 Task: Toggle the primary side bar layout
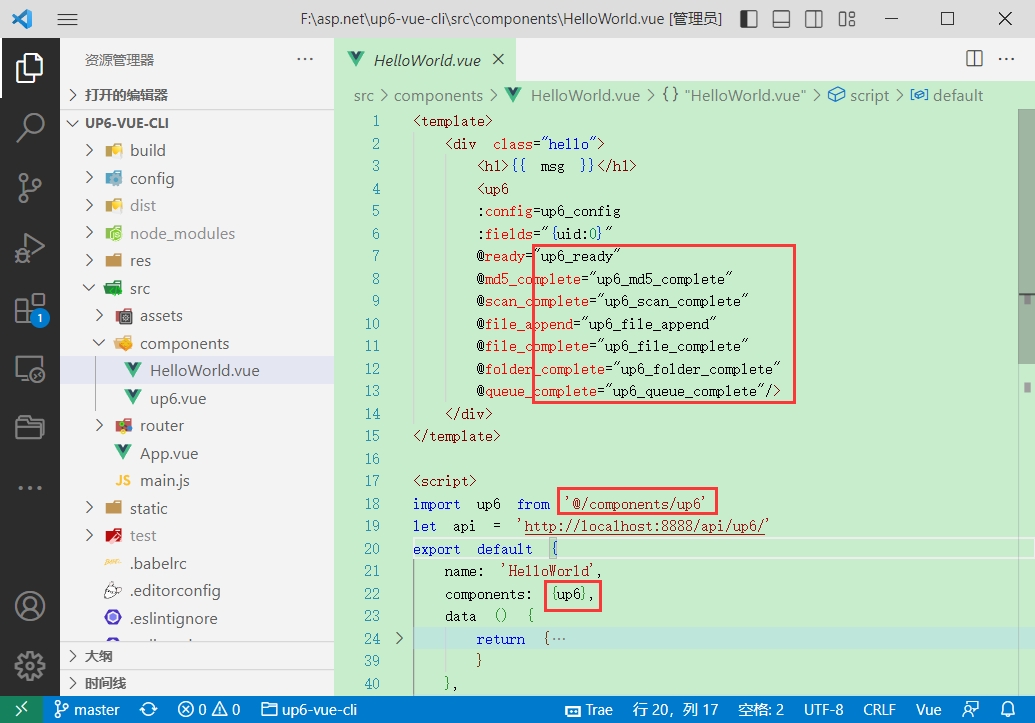coord(749,19)
